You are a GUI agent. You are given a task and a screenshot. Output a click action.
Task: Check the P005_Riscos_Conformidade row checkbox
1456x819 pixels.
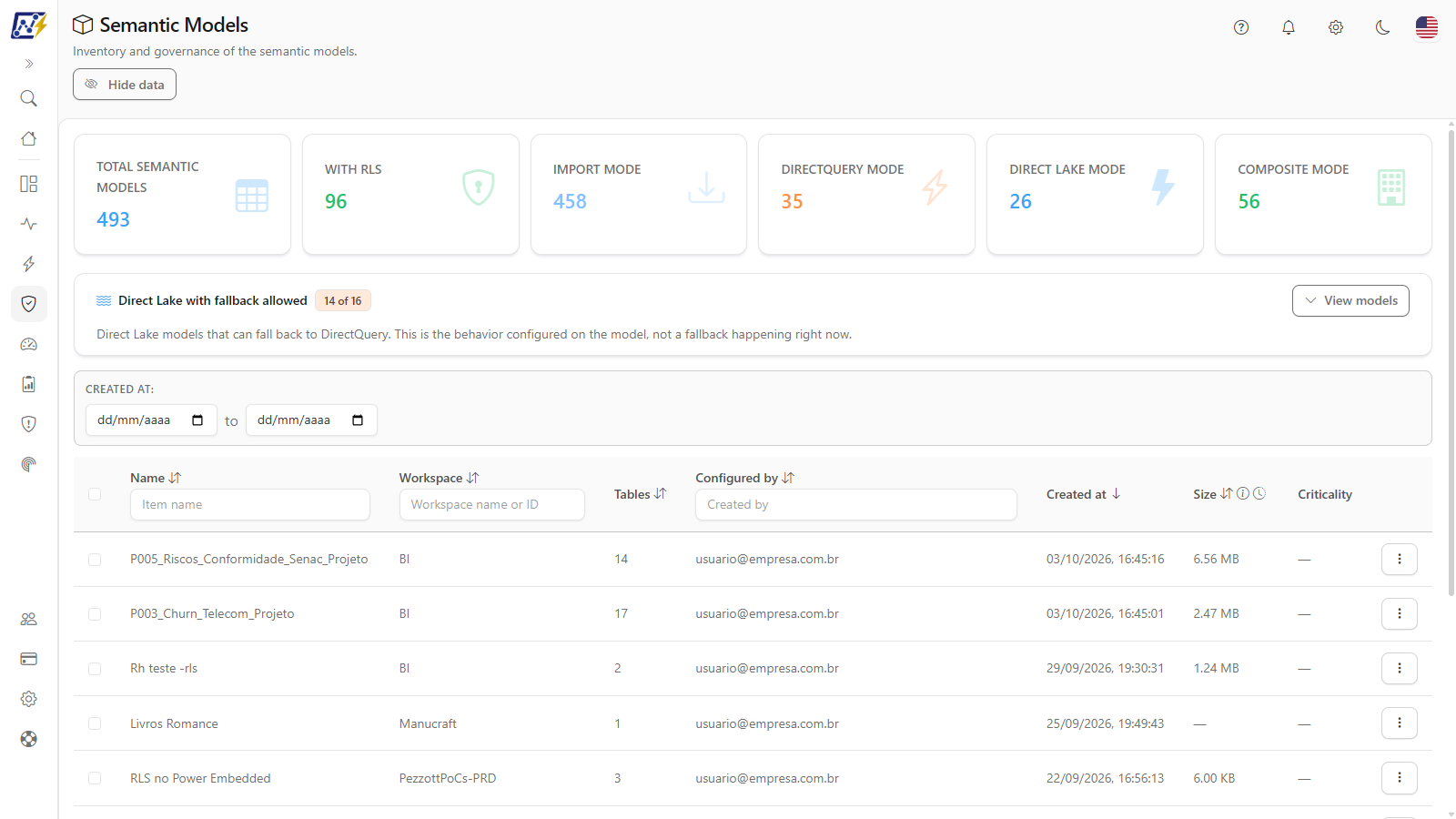point(95,560)
